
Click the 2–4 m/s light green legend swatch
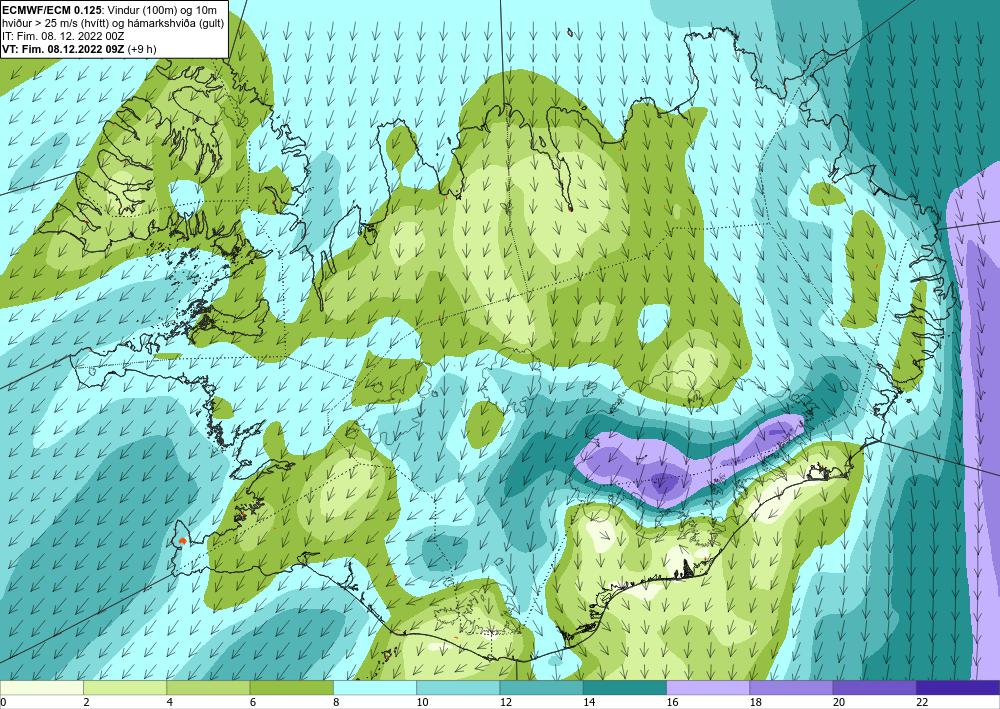pyautogui.click(x=125, y=688)
